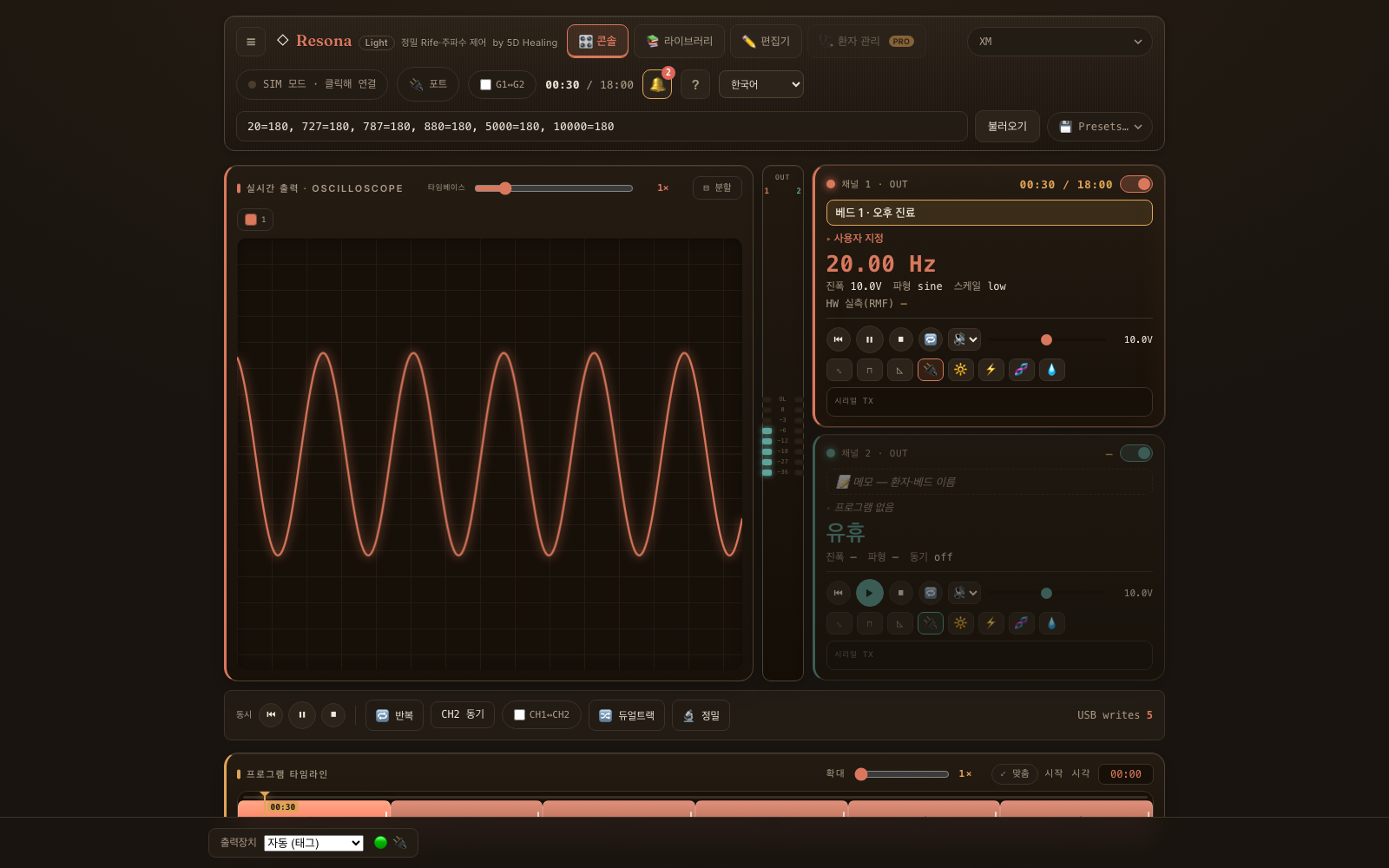1389x868 pixels.
Task: Adjust the 타임베이스 slider
Action: click(x=554, y=188)
